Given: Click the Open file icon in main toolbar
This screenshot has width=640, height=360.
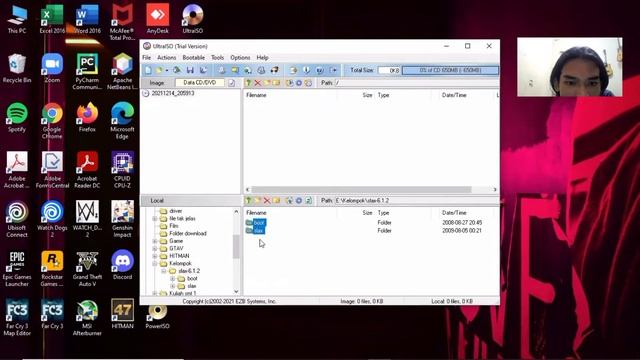Looking at the screenshot, I should point(159,70).
